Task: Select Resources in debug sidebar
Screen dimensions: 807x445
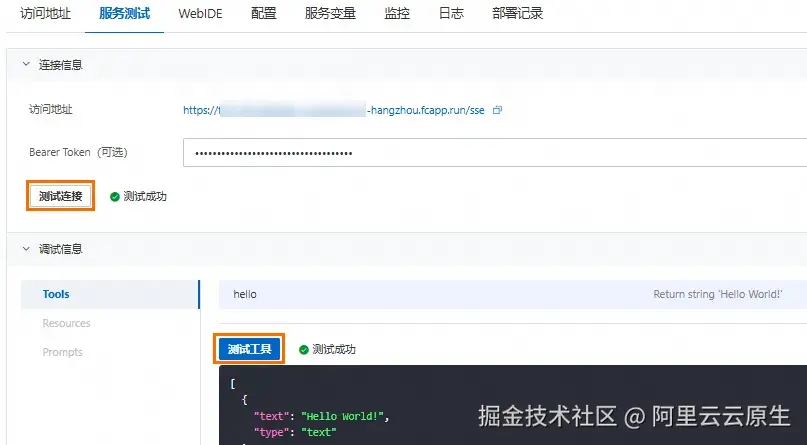Action: point(66,323)
